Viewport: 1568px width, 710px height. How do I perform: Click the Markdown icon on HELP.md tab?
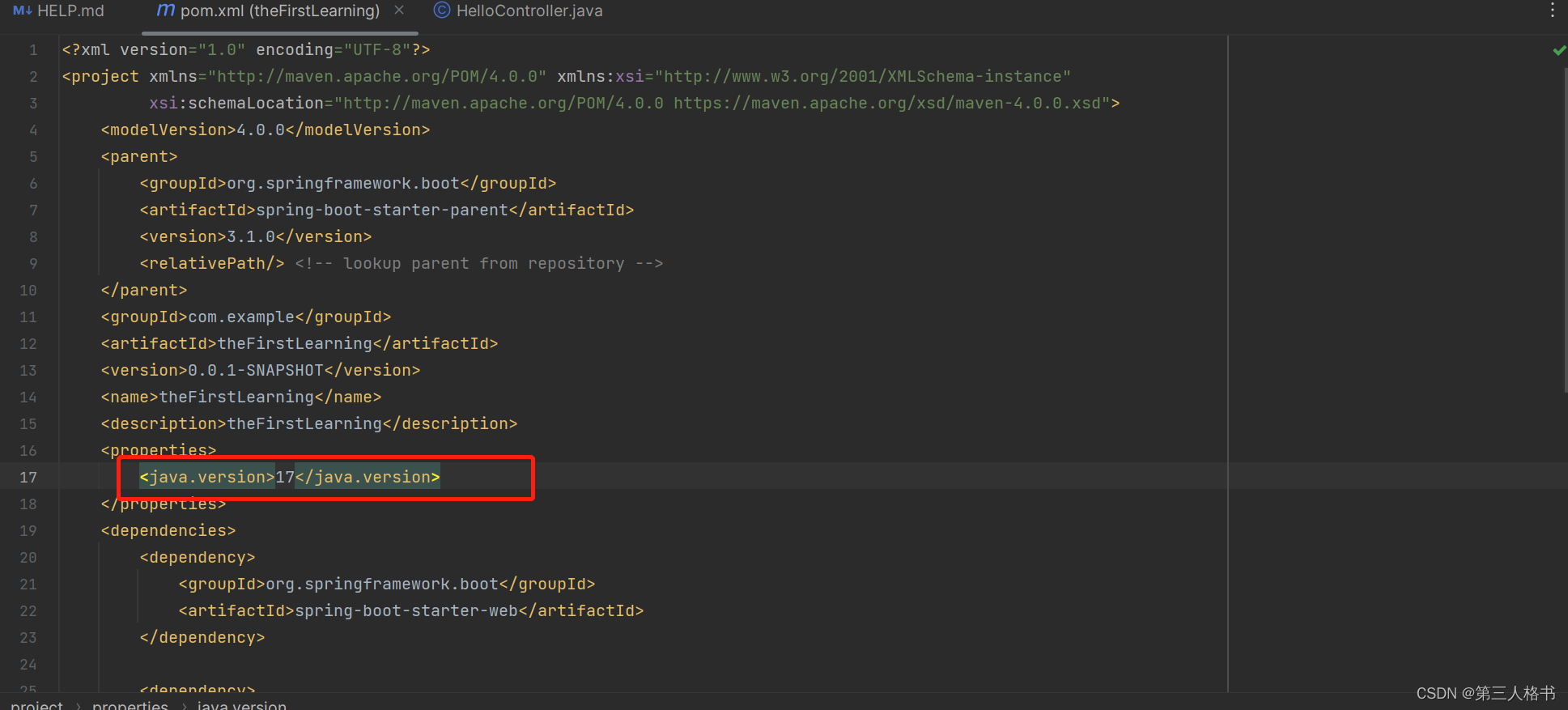tap(22, 11)
